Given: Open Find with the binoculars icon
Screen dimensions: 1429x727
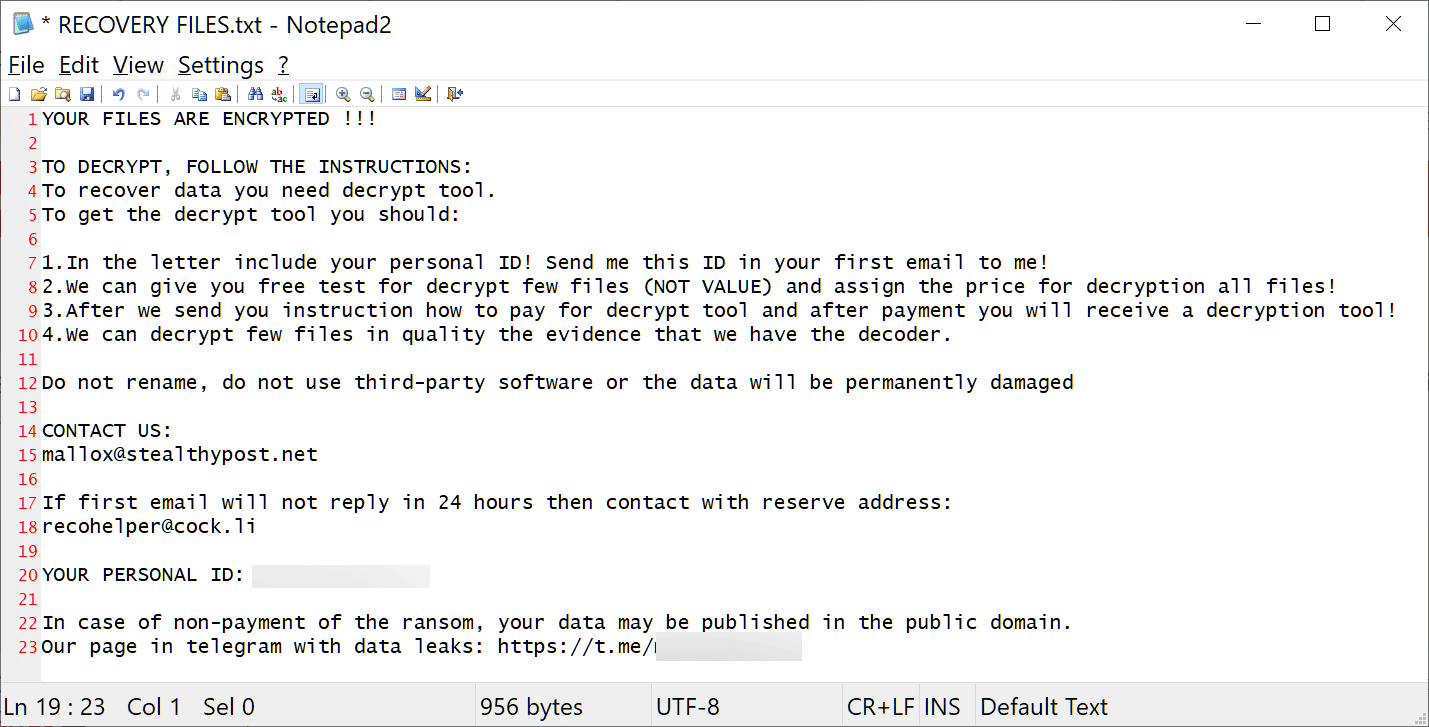Looking at the screenshot, I should coord(255,94).
